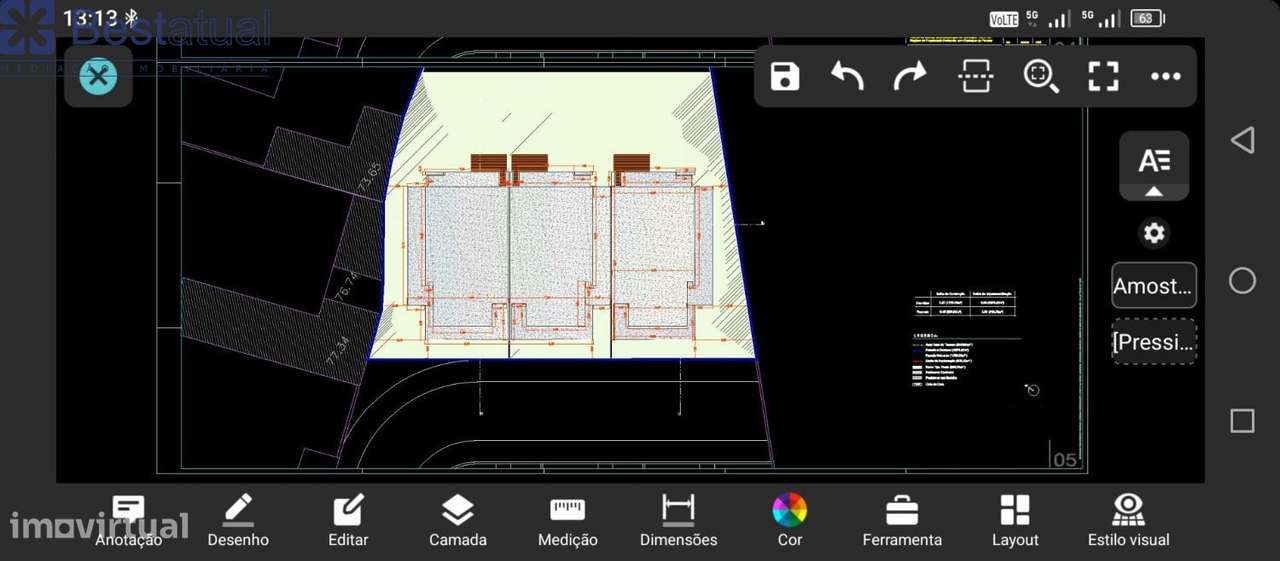Open the Cor color wheel
This screenshot has width=1280, height=561.
[x=790, y=521]
